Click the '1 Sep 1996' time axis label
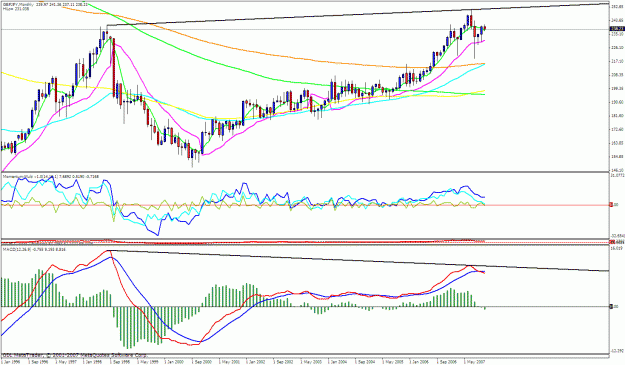625x365 pixels. click(39, 361)
